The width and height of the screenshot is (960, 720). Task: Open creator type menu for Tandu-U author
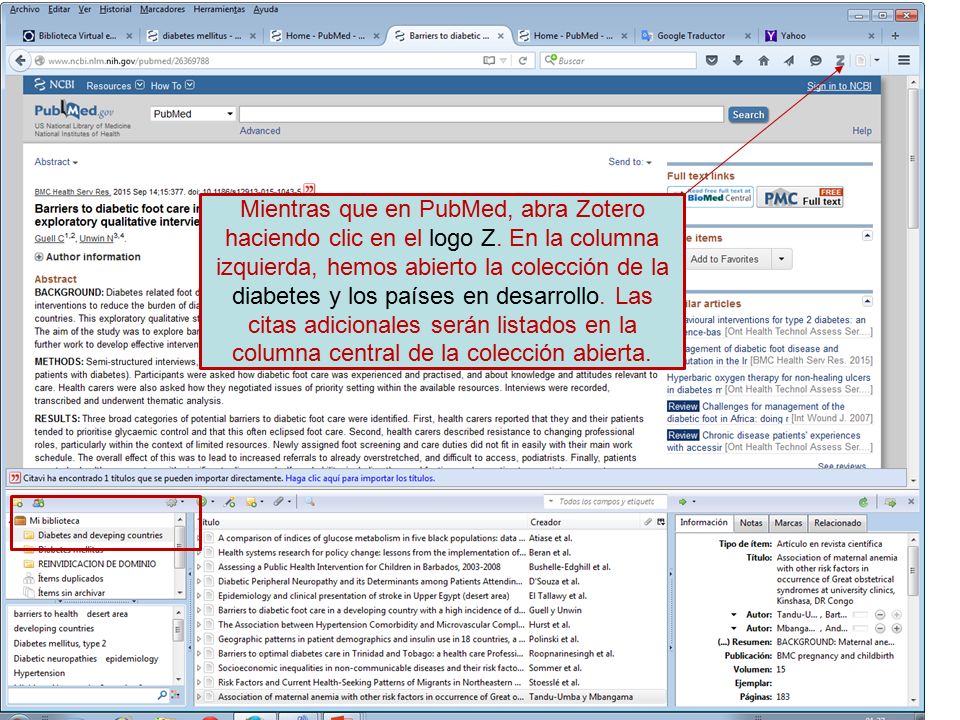[x=733, y=614]
